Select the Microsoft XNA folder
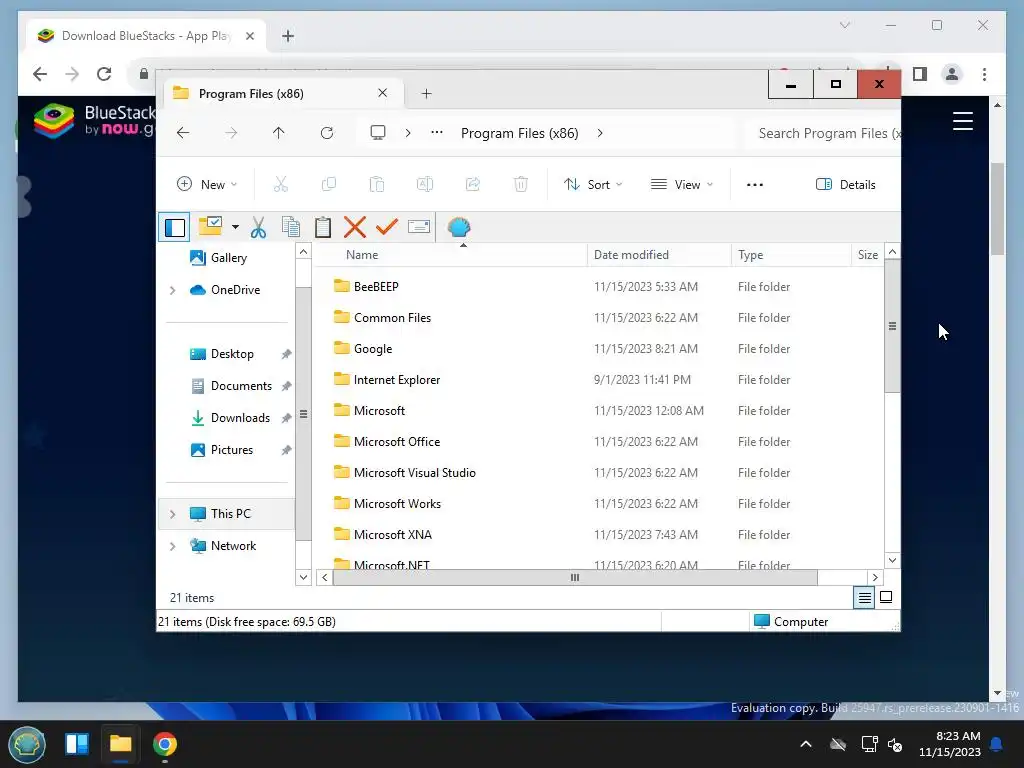This screenshot has height=768, width=1024. [392, 535]
